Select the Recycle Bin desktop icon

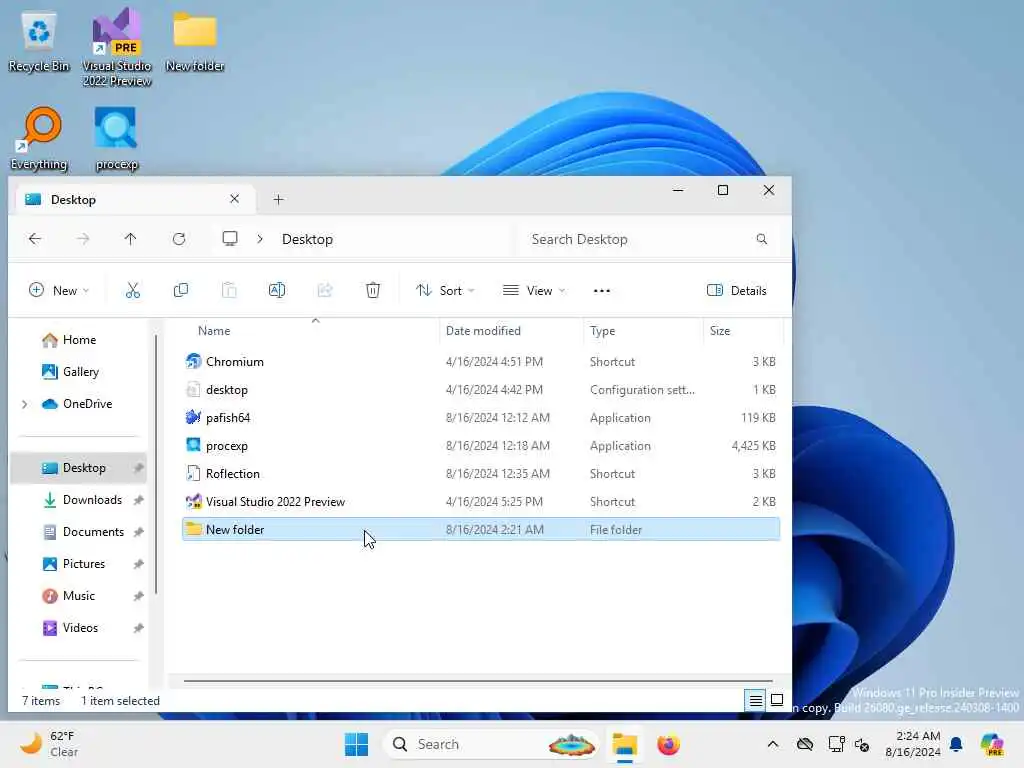pos(39,42)
